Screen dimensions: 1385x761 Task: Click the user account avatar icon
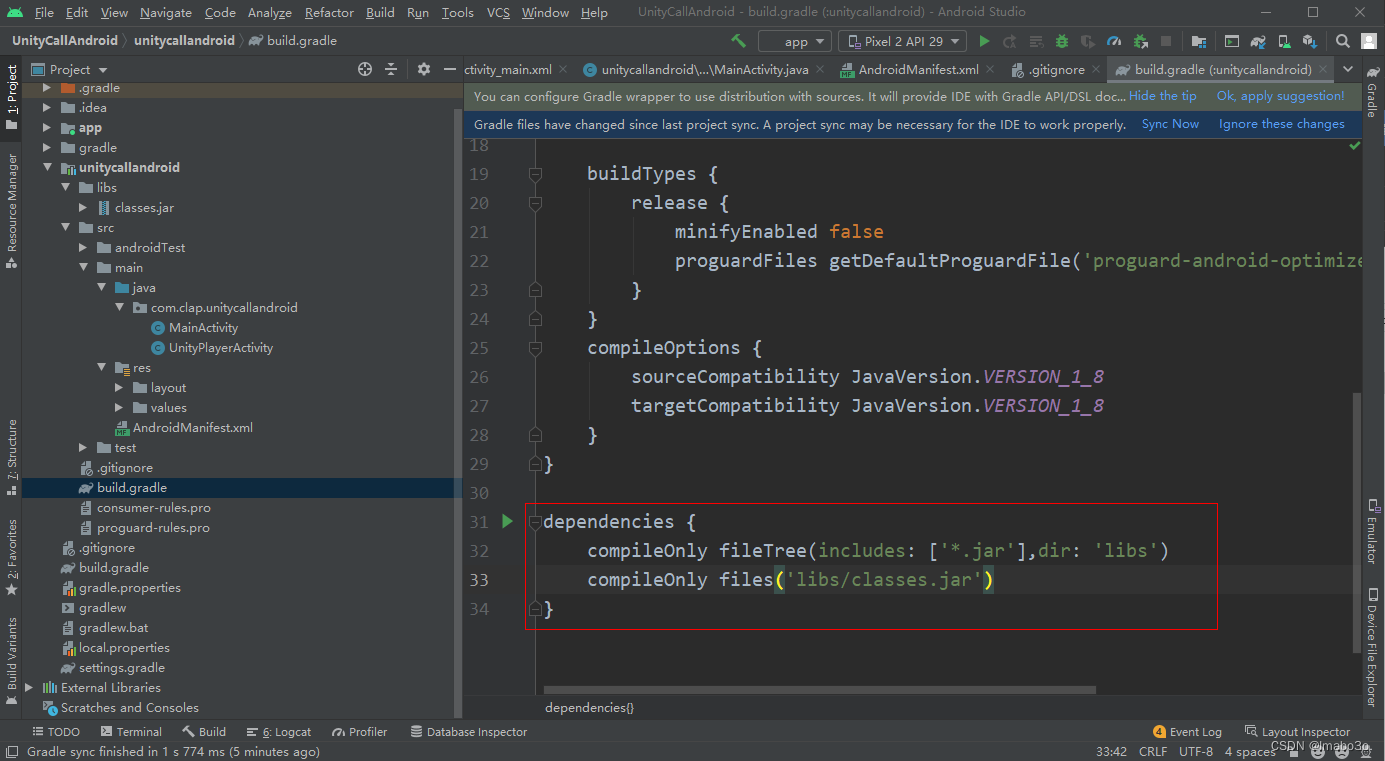(1369, 41)
